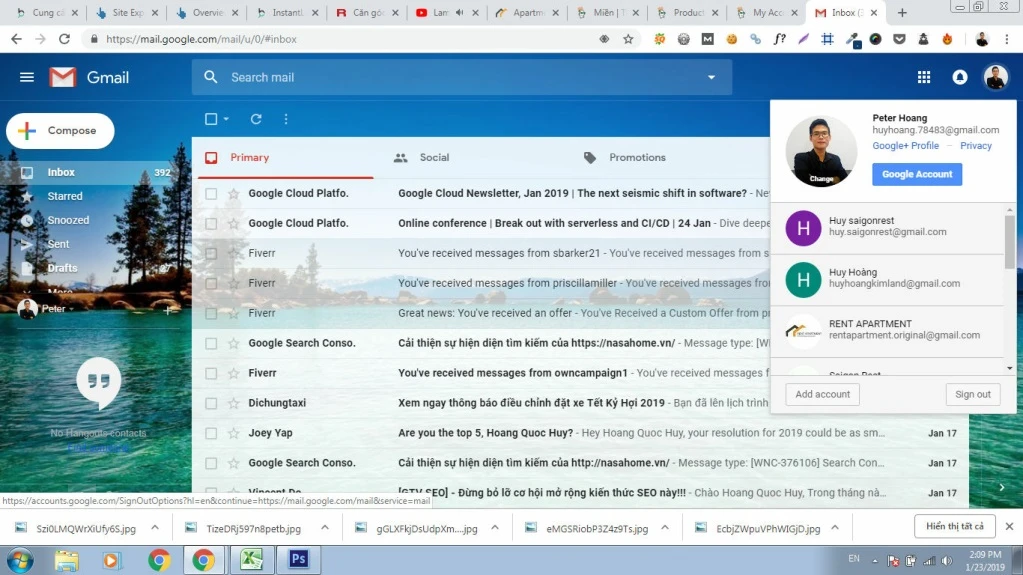
Task: Click the blue Google Account button
Action: pyautogui.click(x=916, y=174)
